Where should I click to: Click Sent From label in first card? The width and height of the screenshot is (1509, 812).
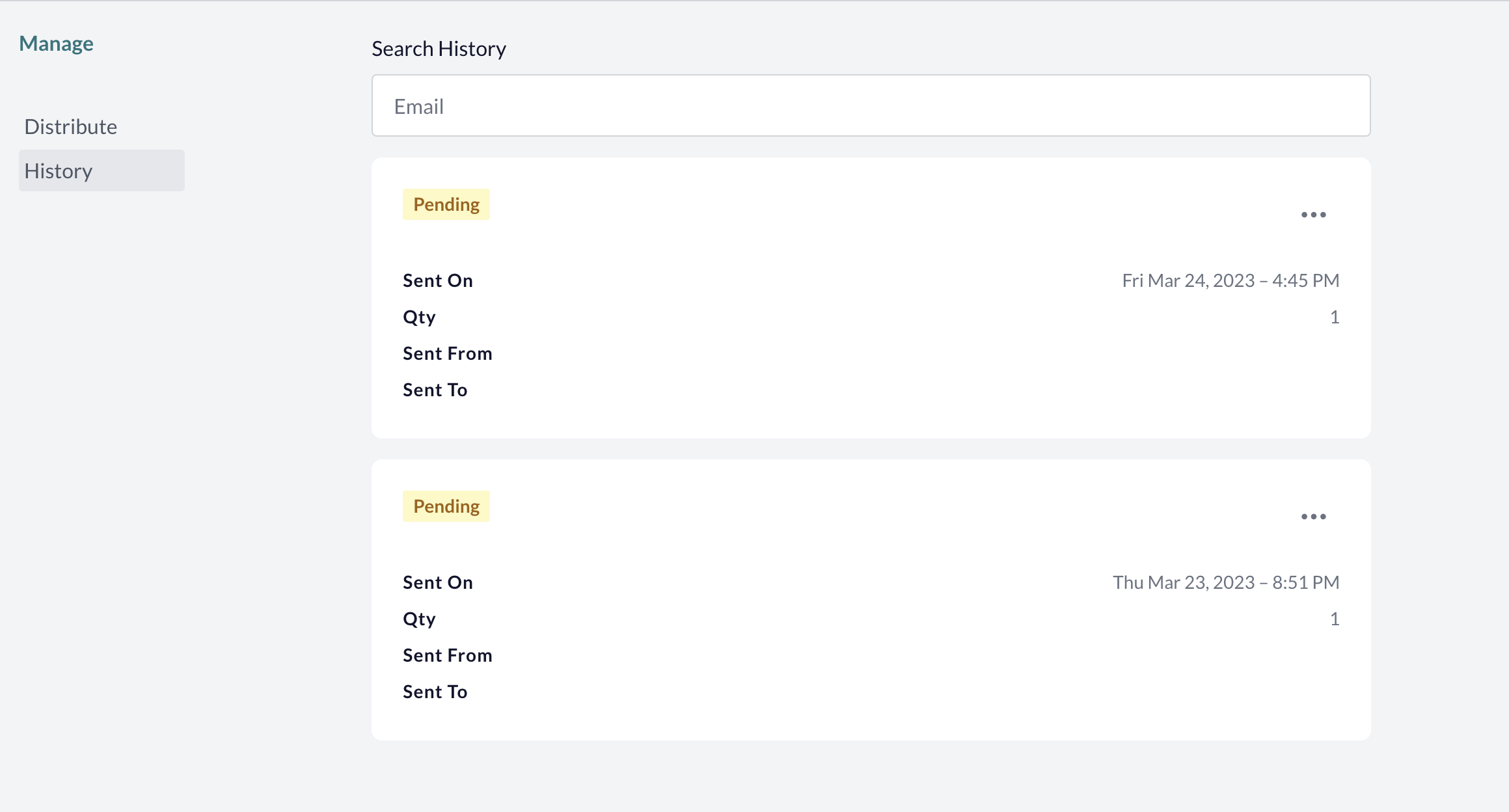[x=448, y=353]
